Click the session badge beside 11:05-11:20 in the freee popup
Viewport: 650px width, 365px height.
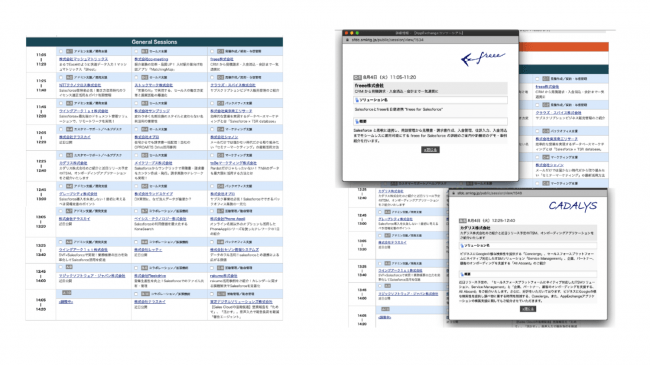[357, 78]
